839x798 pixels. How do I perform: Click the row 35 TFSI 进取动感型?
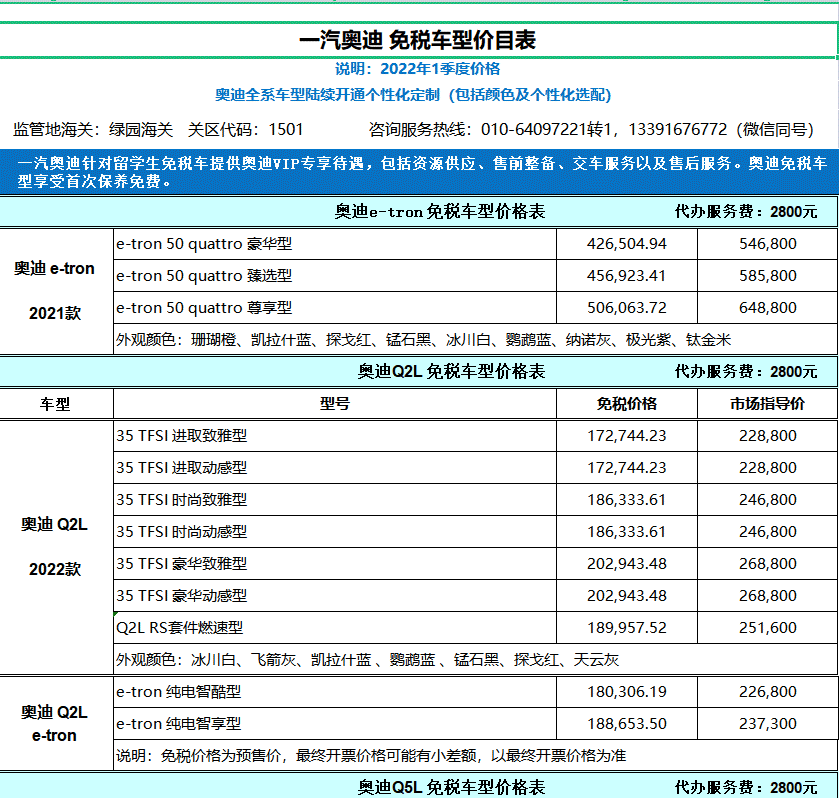[x=335, y=468]
